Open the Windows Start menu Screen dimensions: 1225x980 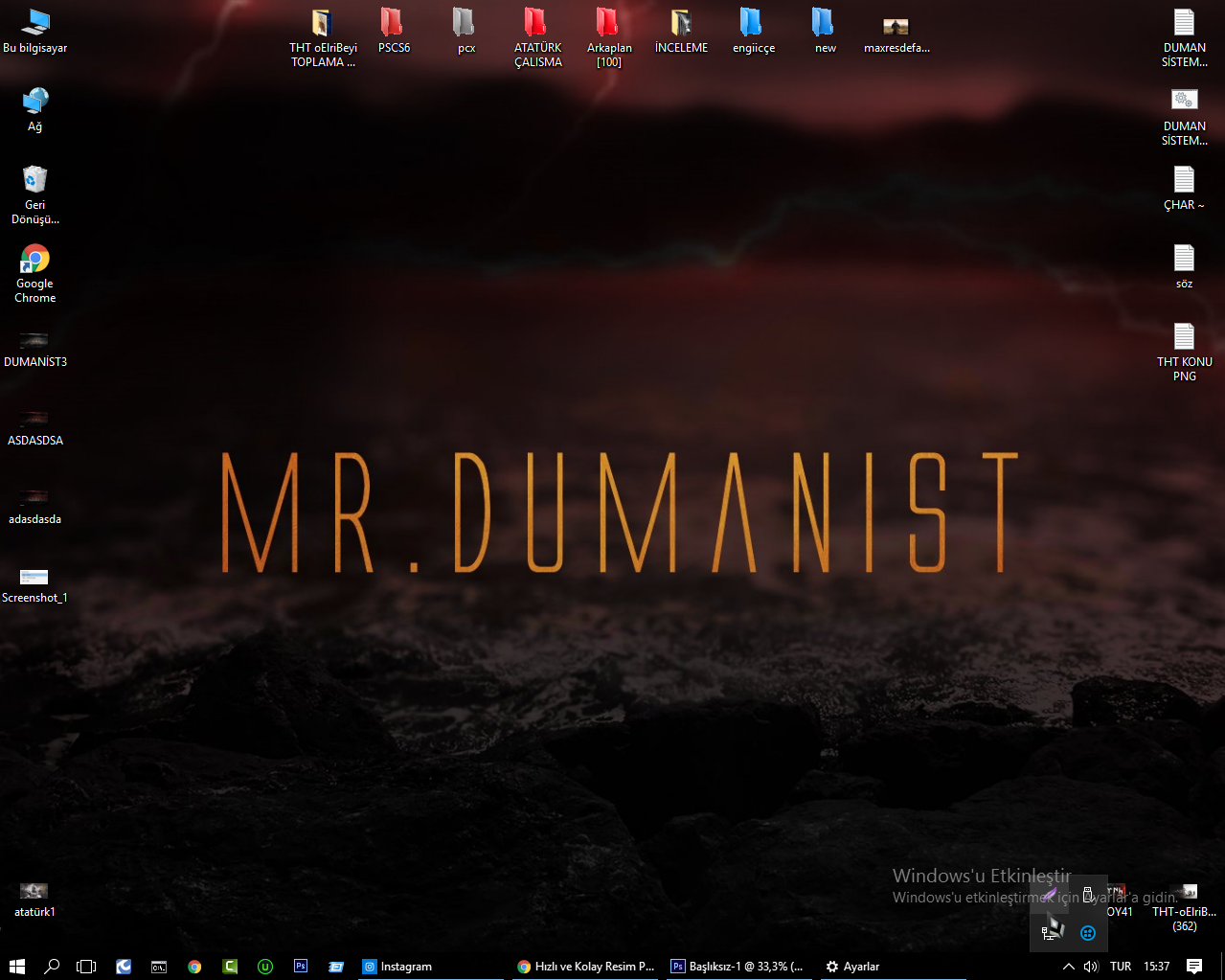click(x=17, y=967)
